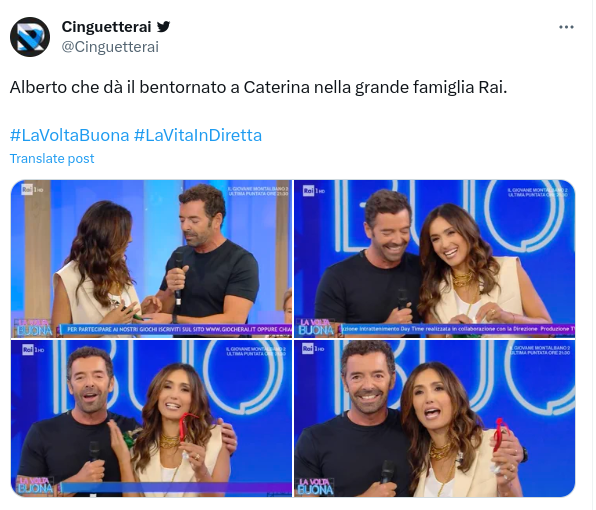Open the three-dots more options menu
596x510 pixels.
566,27
